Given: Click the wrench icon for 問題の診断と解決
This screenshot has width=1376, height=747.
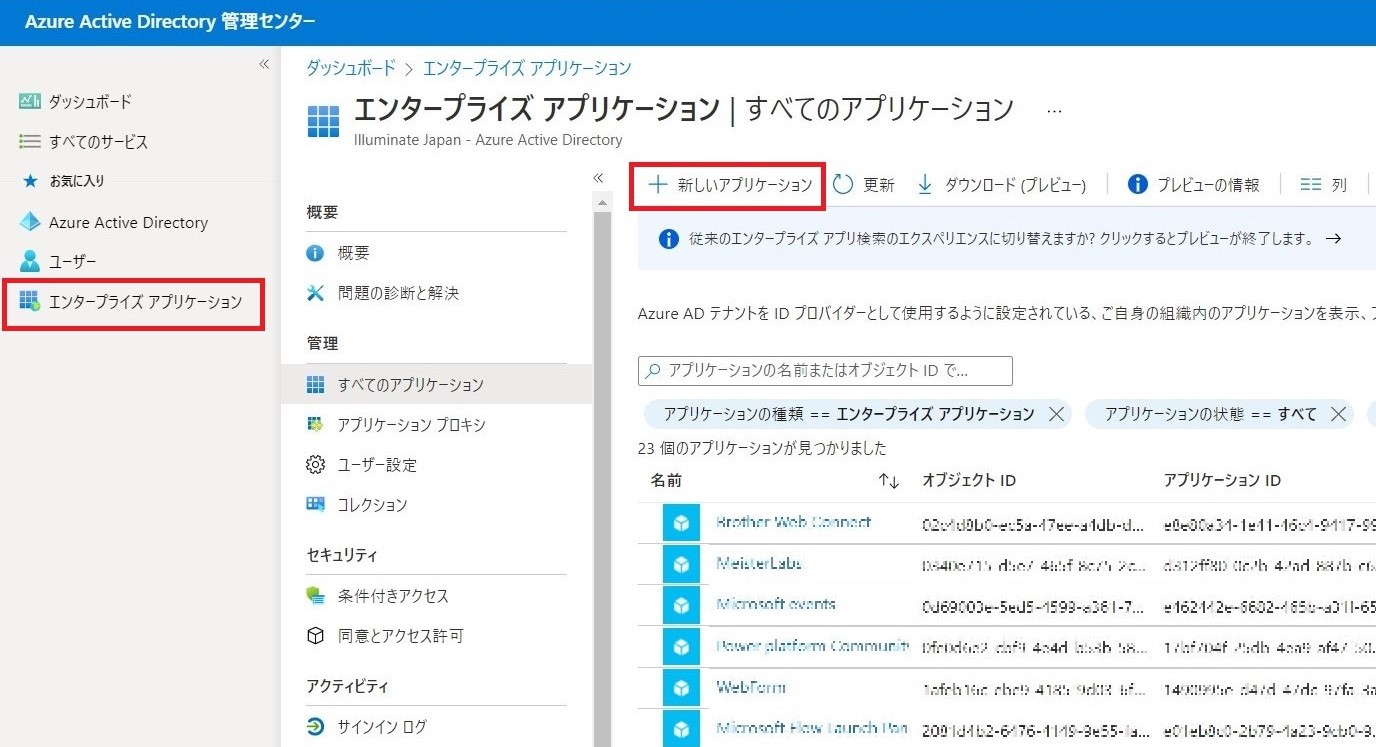Looking at the screenshot, I should click(x=315, y=293).
